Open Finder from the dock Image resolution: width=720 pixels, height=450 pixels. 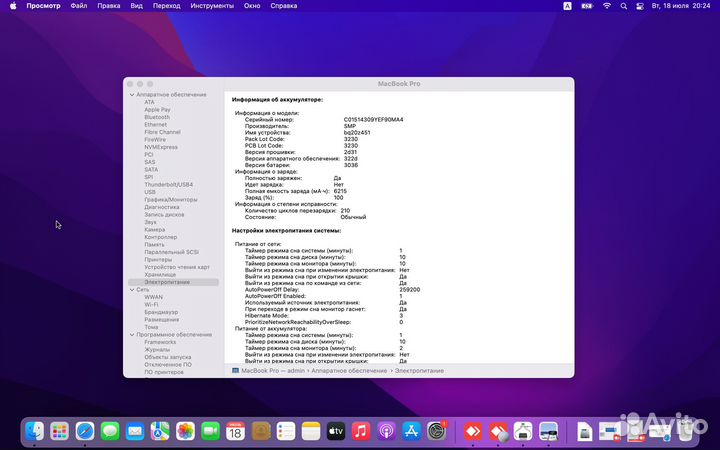tap(35, 431)
